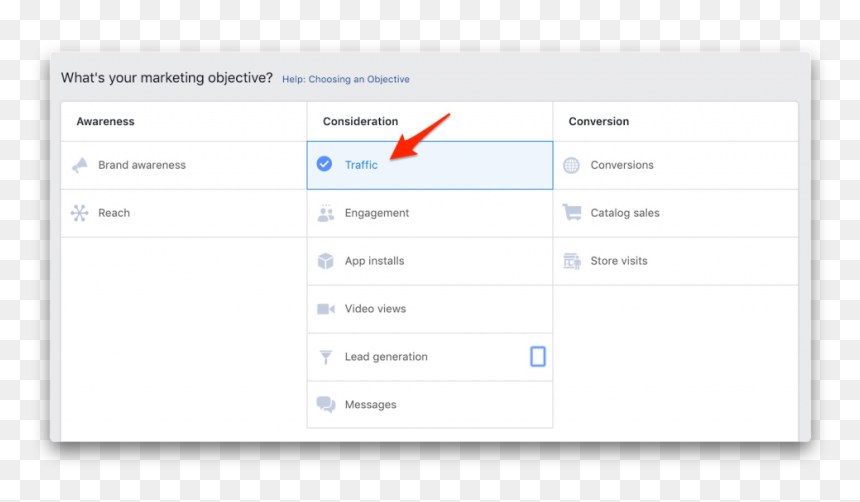Pick the Video views objective
Image resolution: width=860 pixels, height=502 pixels.
(429, 309)
